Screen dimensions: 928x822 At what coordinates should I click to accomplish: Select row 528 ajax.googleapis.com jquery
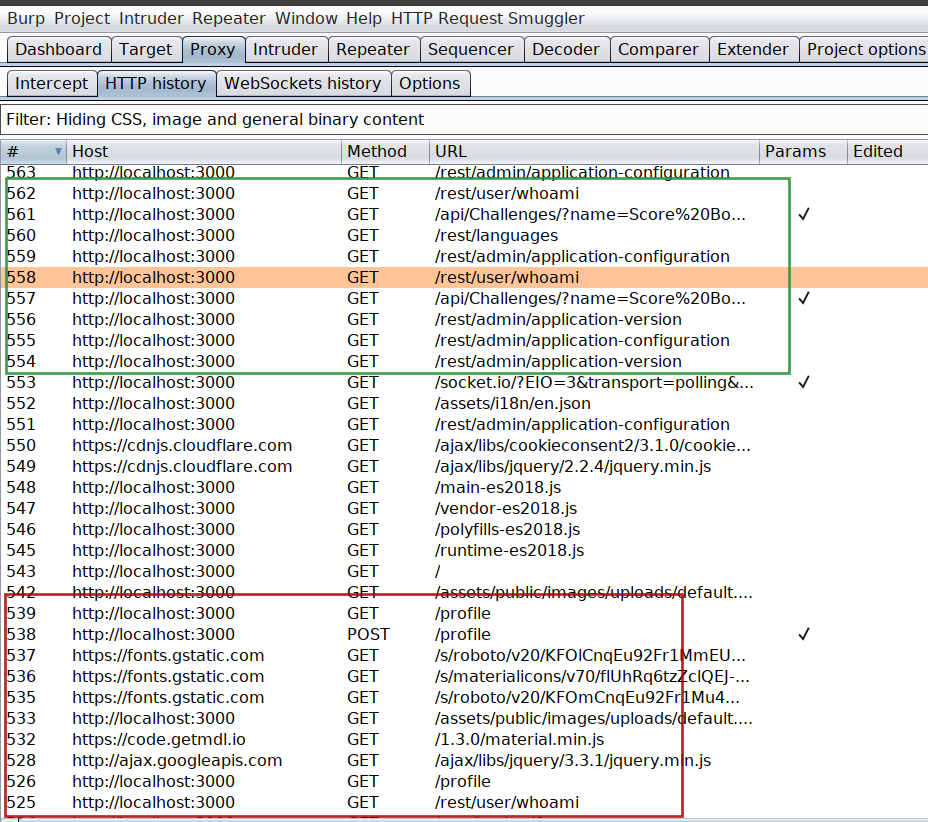[x=464, y=760]
